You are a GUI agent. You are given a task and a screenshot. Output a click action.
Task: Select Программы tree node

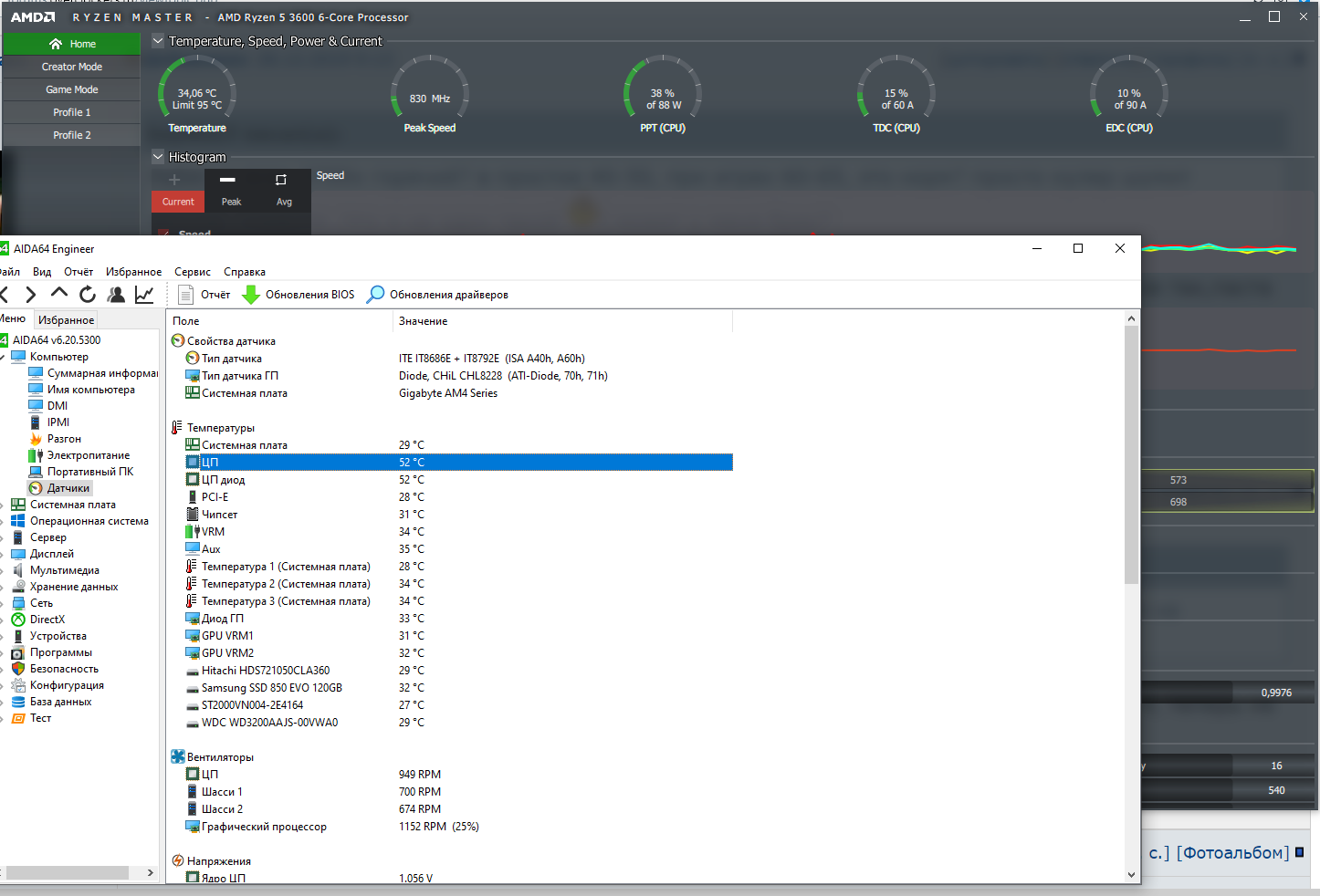(60, 652)
